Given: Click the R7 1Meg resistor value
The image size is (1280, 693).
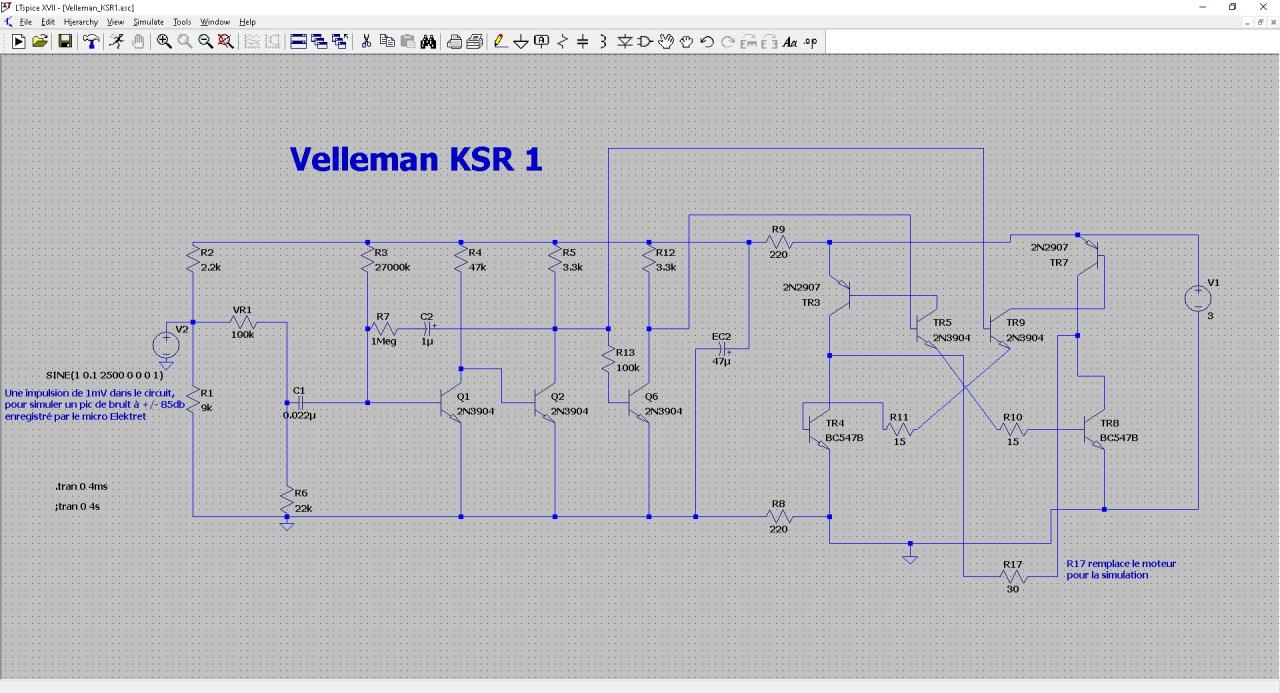Looking at the screenshot, I should click(x=385, y=340).
